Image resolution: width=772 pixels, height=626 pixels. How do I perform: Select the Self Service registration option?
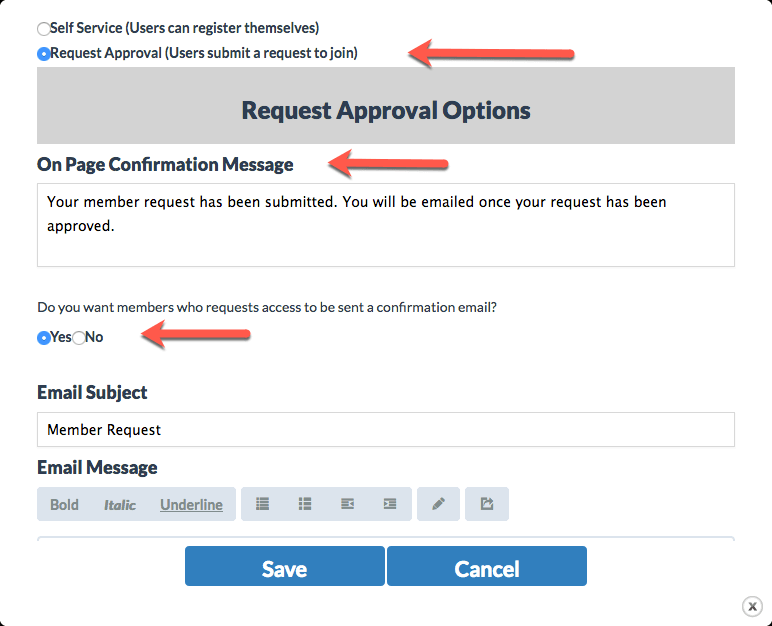point(43,29)
